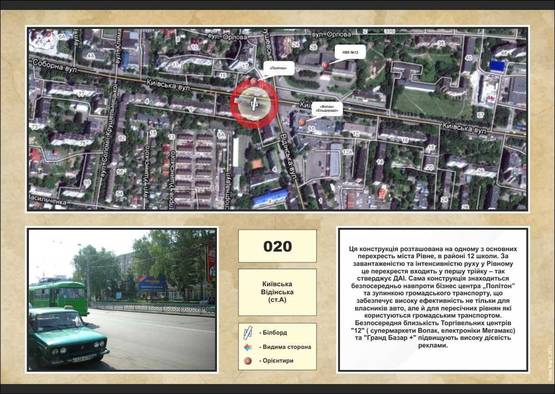This screenshot has height=394, width=555.
Task: Click the landmark dot icon in legend
Action: 248,361
